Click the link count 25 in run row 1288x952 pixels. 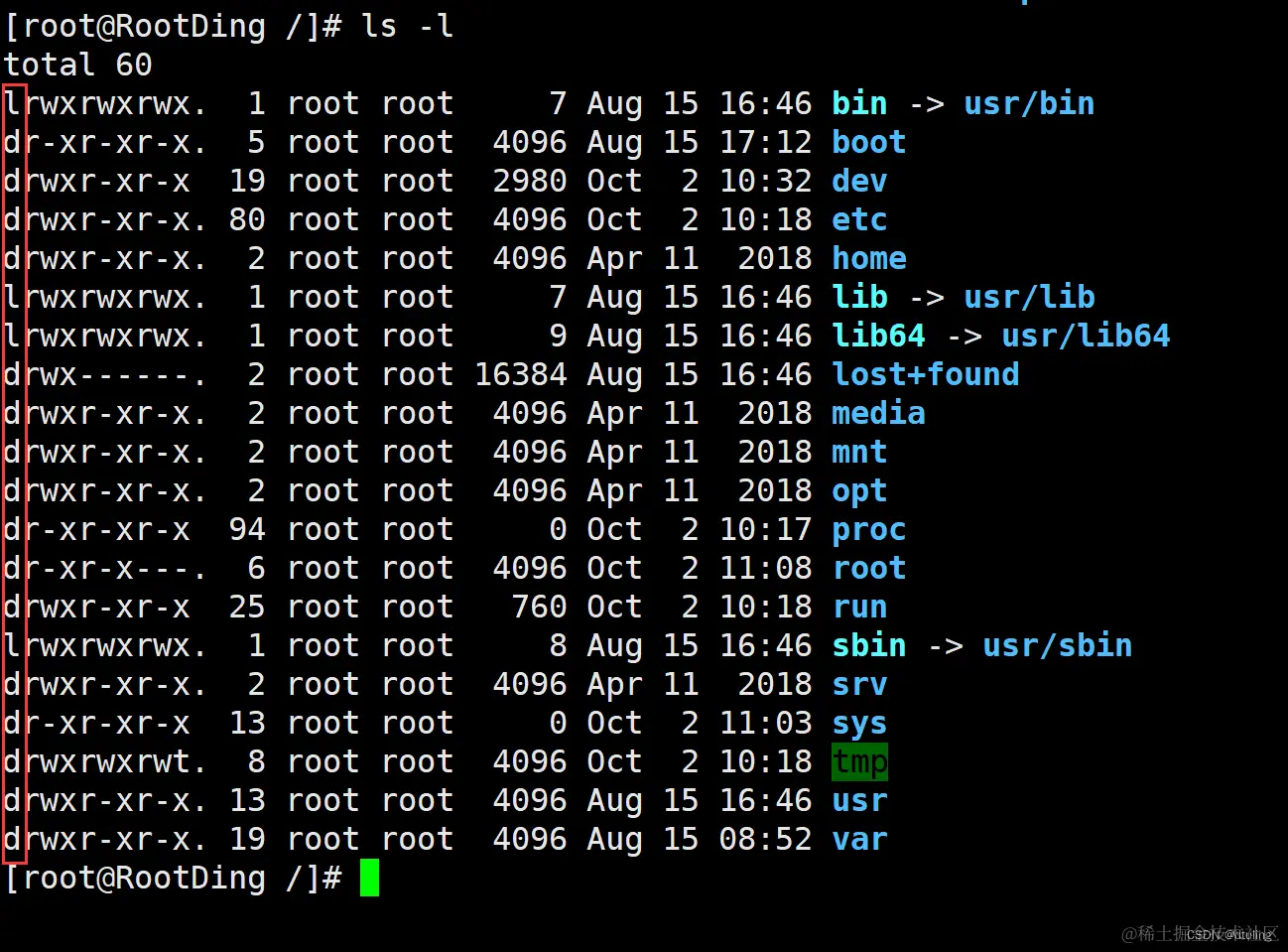pos(247,607)
